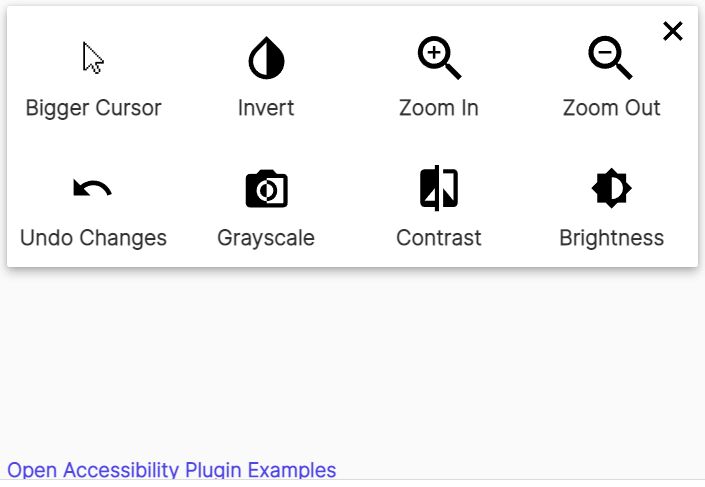Open the Accessibility Plugin Examples link
705x487 pixels.
172,470
